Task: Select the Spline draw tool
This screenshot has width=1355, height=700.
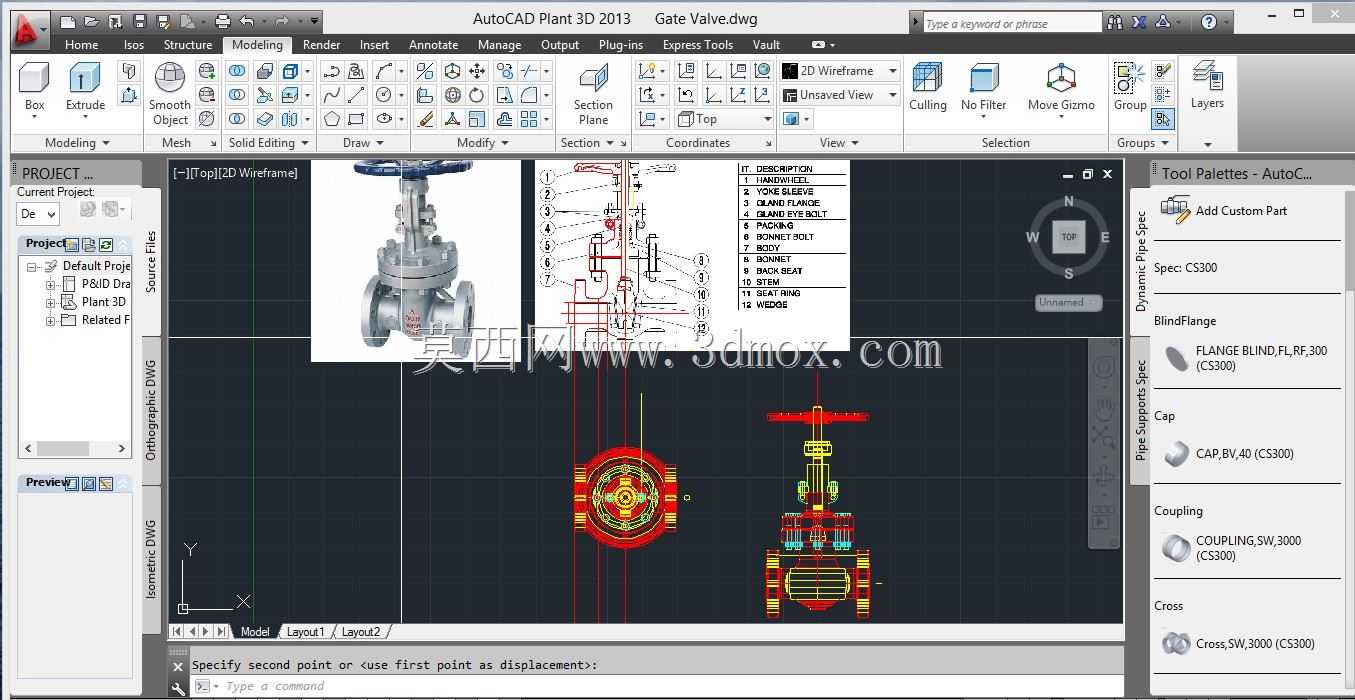Action: [332, 95]
